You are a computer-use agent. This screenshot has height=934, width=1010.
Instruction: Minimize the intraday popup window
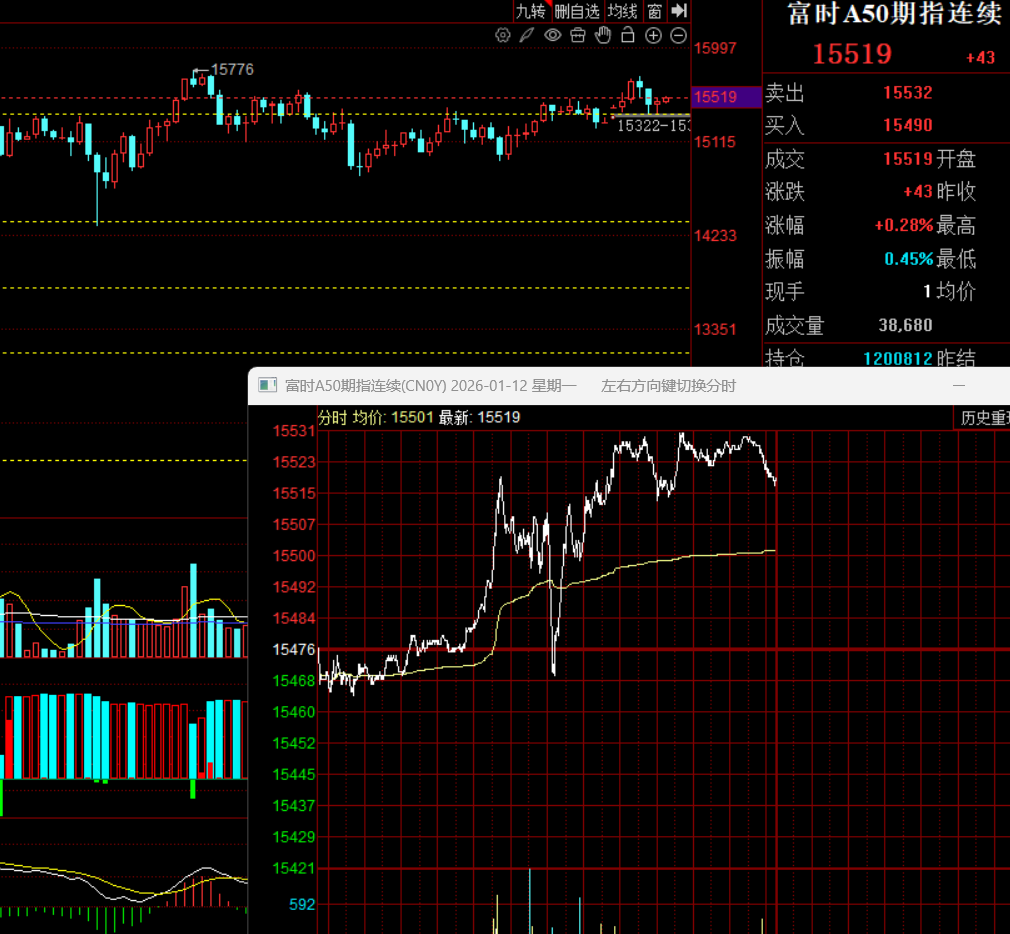pyautogui.click(x=959, y=385)
